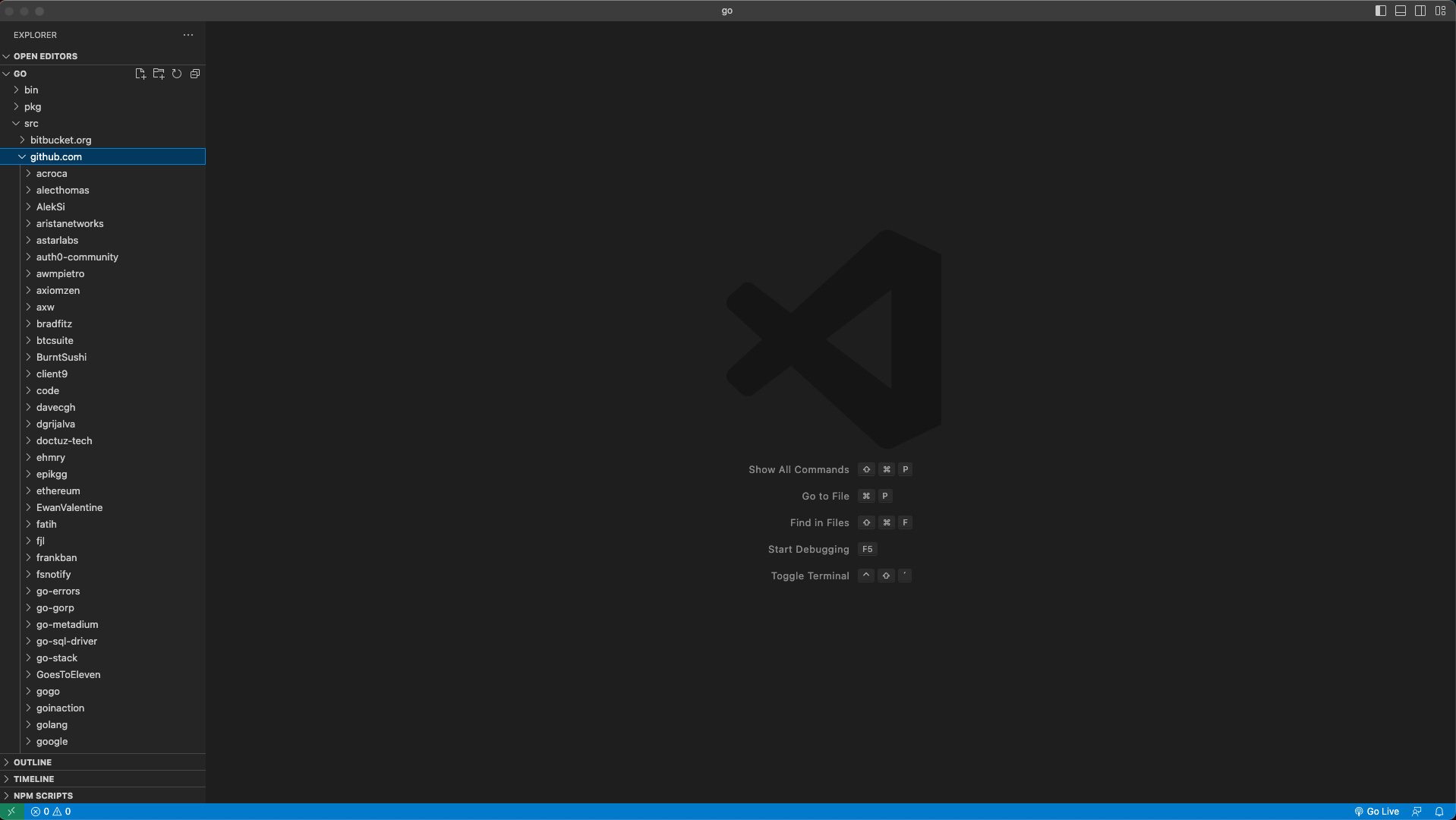Image resolution: width=1456 pixels, height=820 pixels.
Task: Select the BurntSushi folder
Action: coord(102,357)
